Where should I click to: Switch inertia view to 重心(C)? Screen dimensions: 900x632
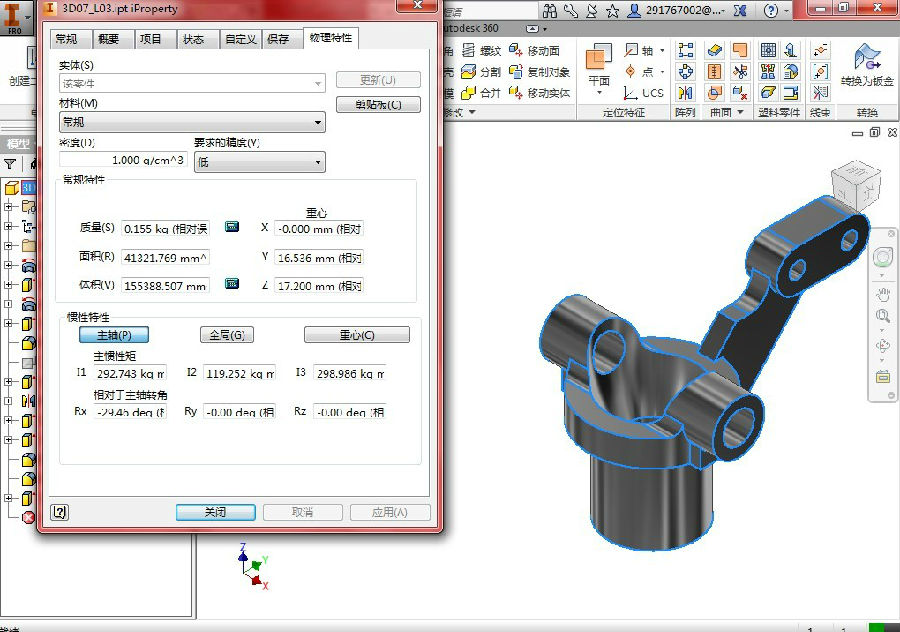(356, 335)
